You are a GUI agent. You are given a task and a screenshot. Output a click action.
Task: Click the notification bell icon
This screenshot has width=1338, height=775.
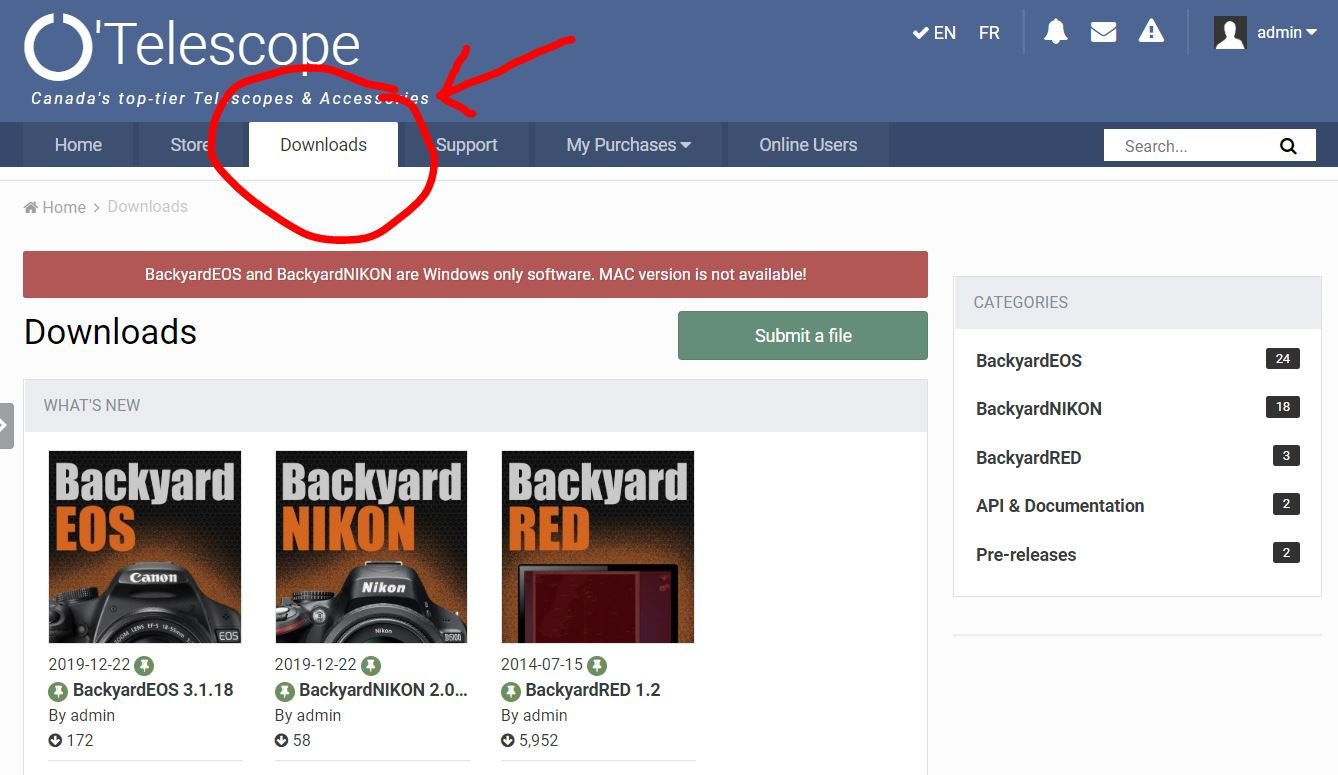click(x=1055, y=32)
